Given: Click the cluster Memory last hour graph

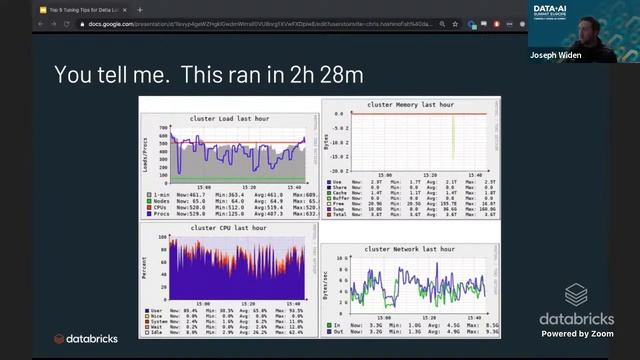Looking at the screenshot, I should point(411,159).
